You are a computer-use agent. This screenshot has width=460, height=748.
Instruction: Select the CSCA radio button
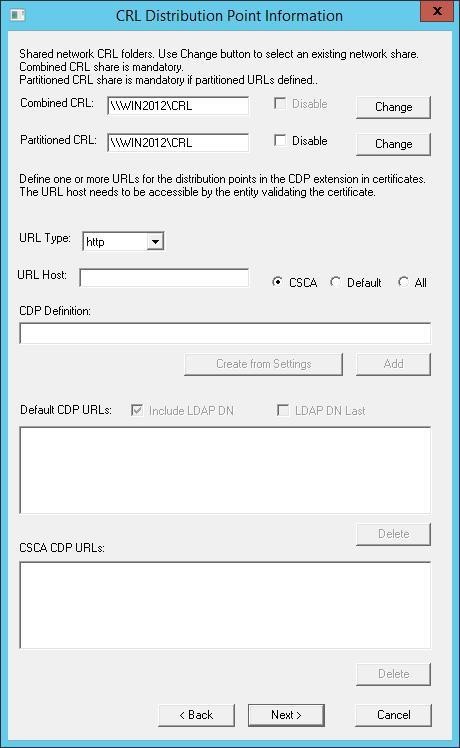(277, 282)
